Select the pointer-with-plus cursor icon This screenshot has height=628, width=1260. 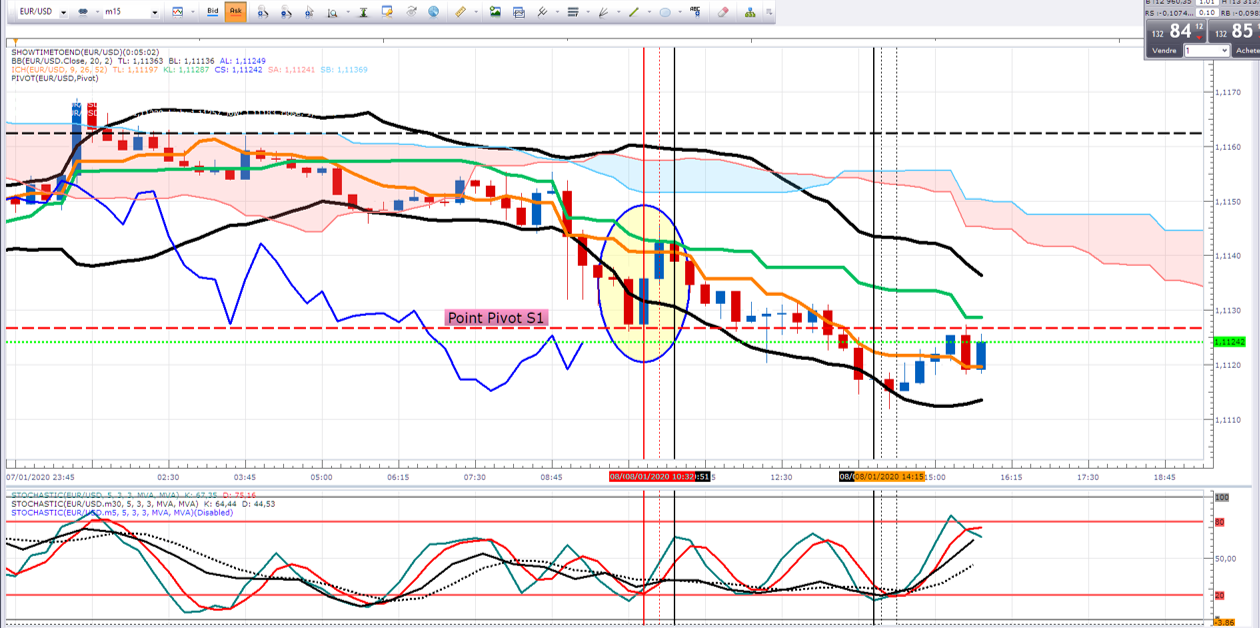click(x=310, y=12)
